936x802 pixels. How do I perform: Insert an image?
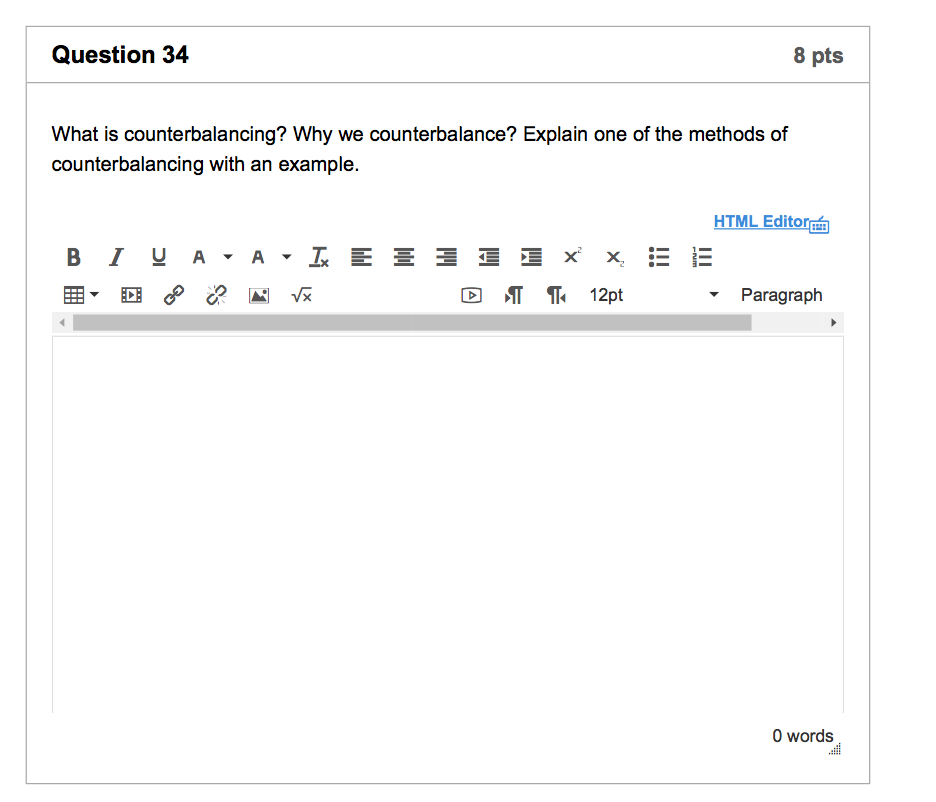[258, 295]
